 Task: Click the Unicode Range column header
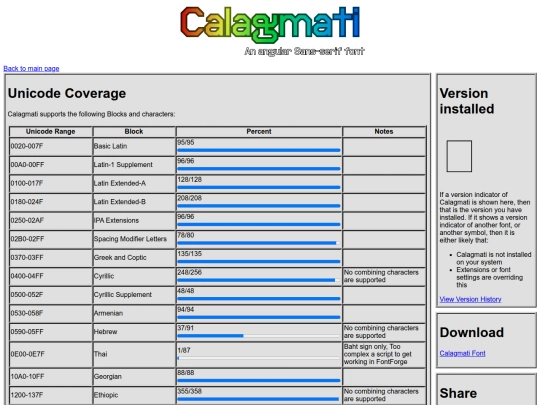click(51, 132)
